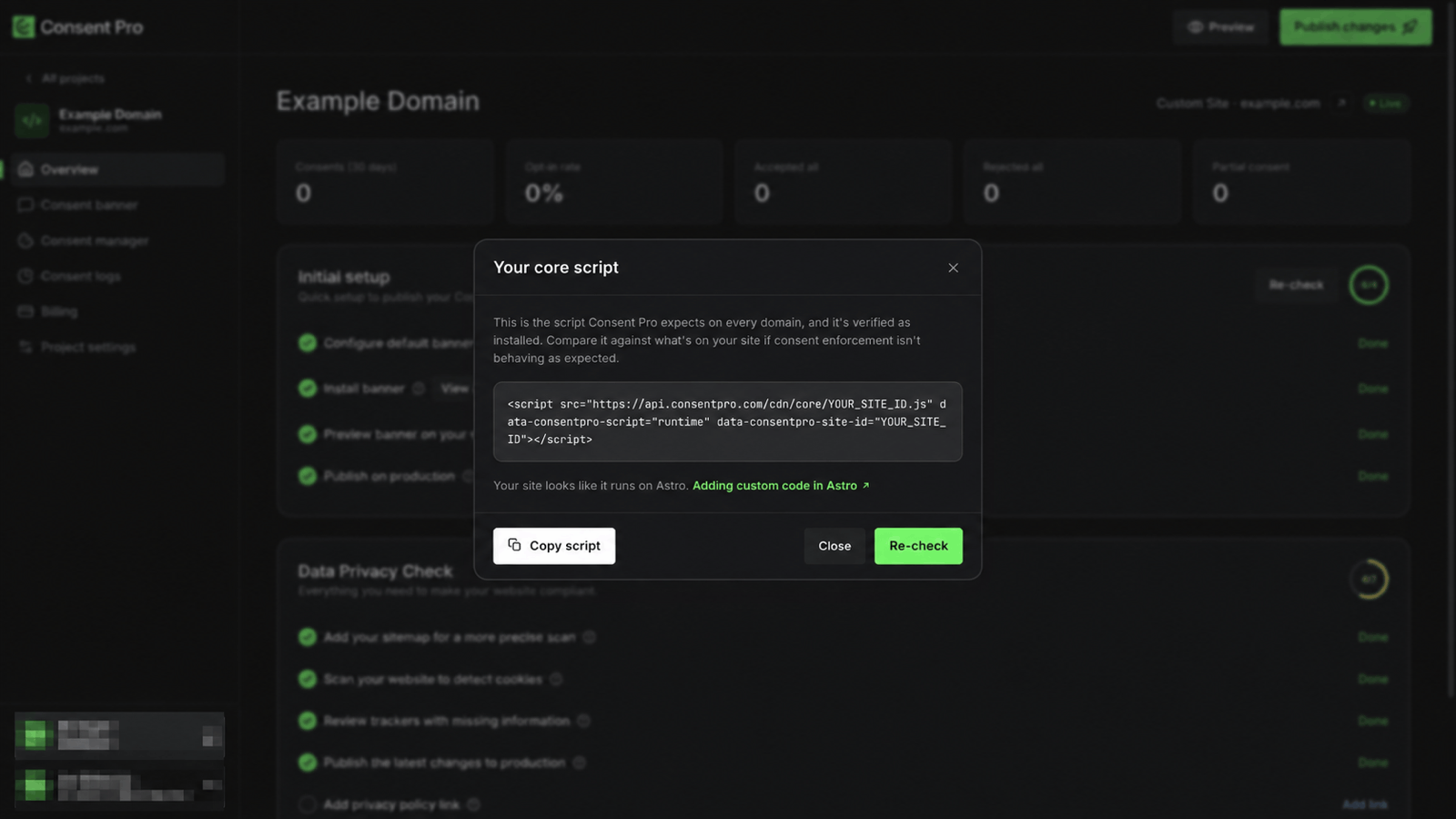The width and height of the screenshot is (1456, 819).
Task: Open Consent manager in sidebar
Action: point(119,240)
